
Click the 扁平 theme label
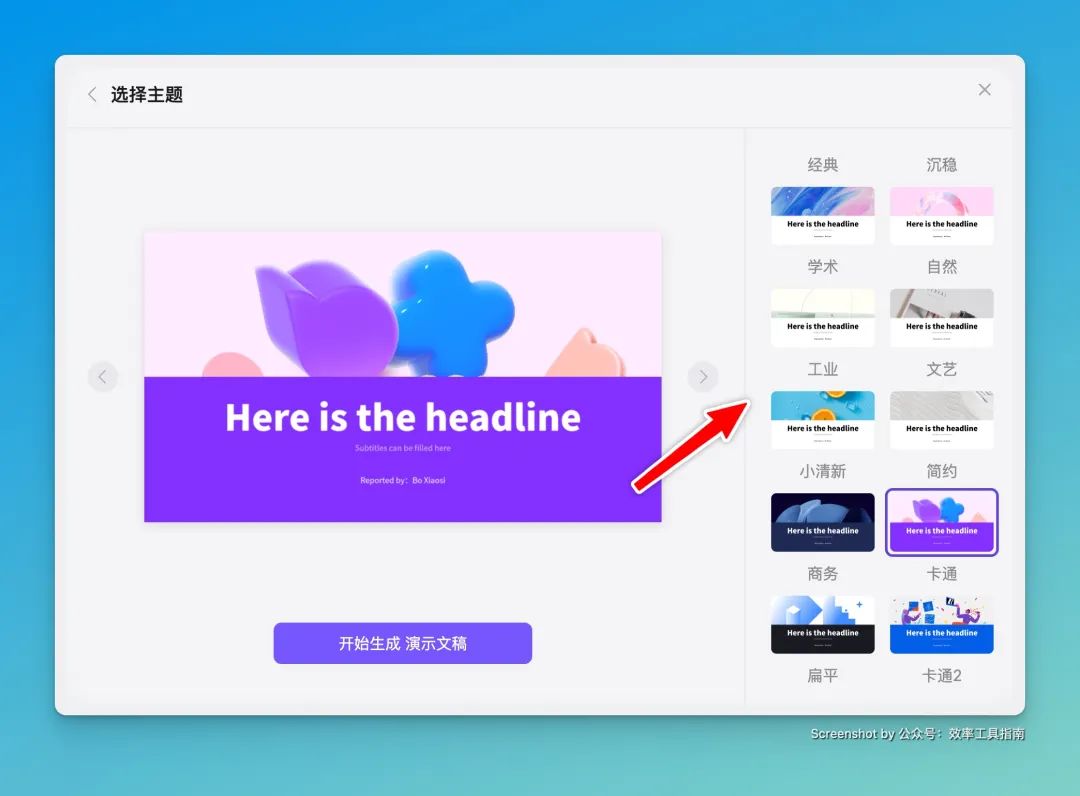[822, 675]
